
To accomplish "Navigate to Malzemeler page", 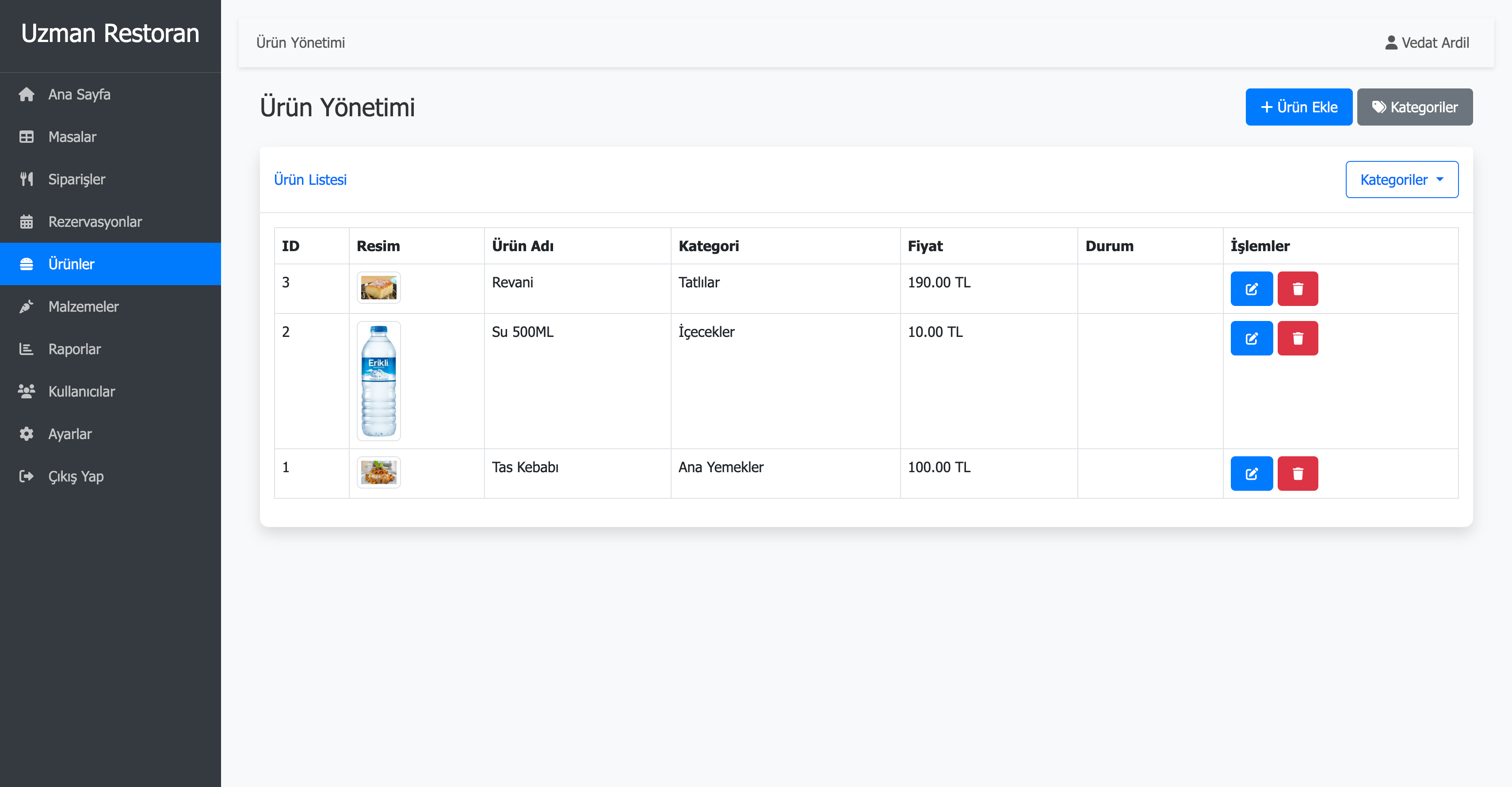I will click(84, 306).
